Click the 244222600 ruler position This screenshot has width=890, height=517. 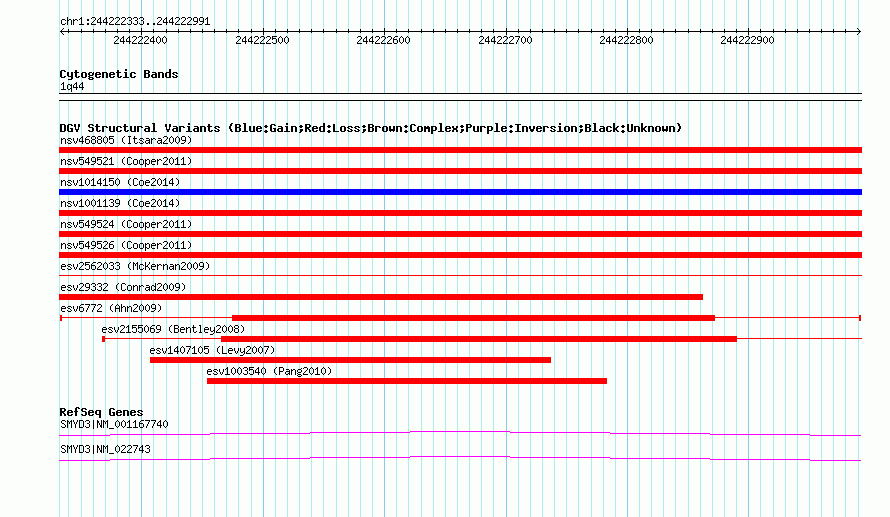[383, 40]
